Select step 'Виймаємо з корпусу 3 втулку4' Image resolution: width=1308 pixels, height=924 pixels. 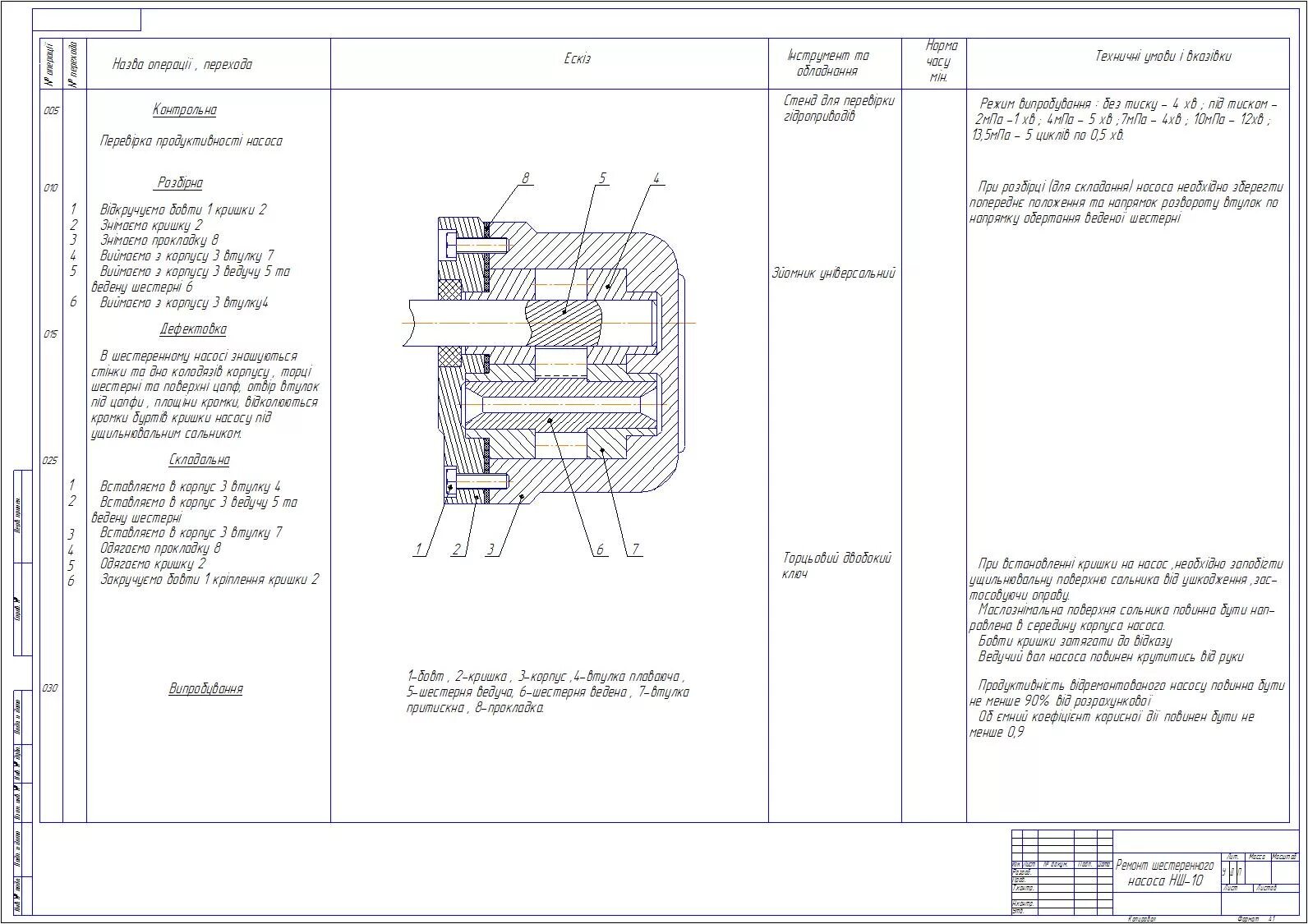tap(185, 303)
